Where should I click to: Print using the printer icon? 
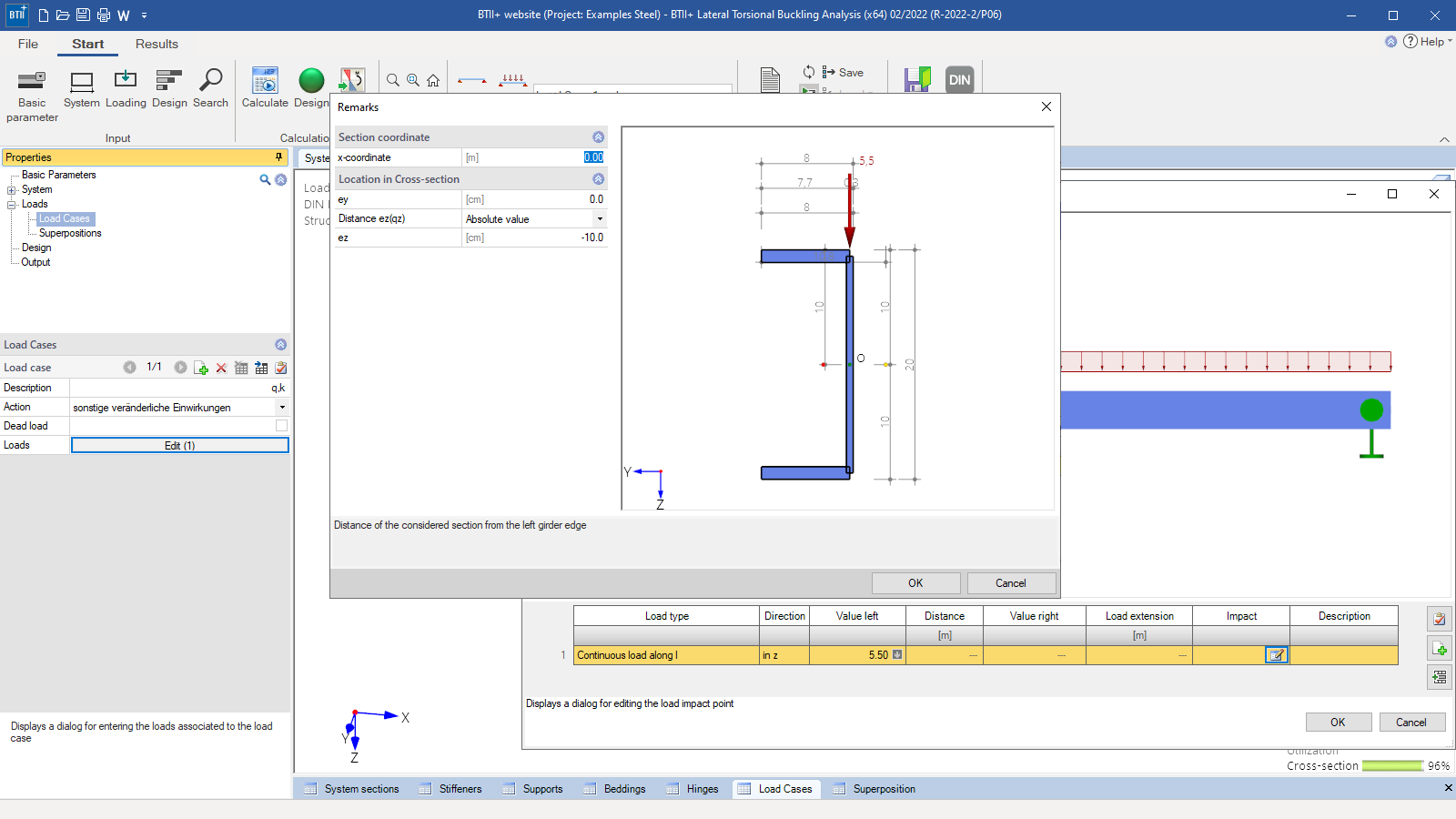click(103, 15)
